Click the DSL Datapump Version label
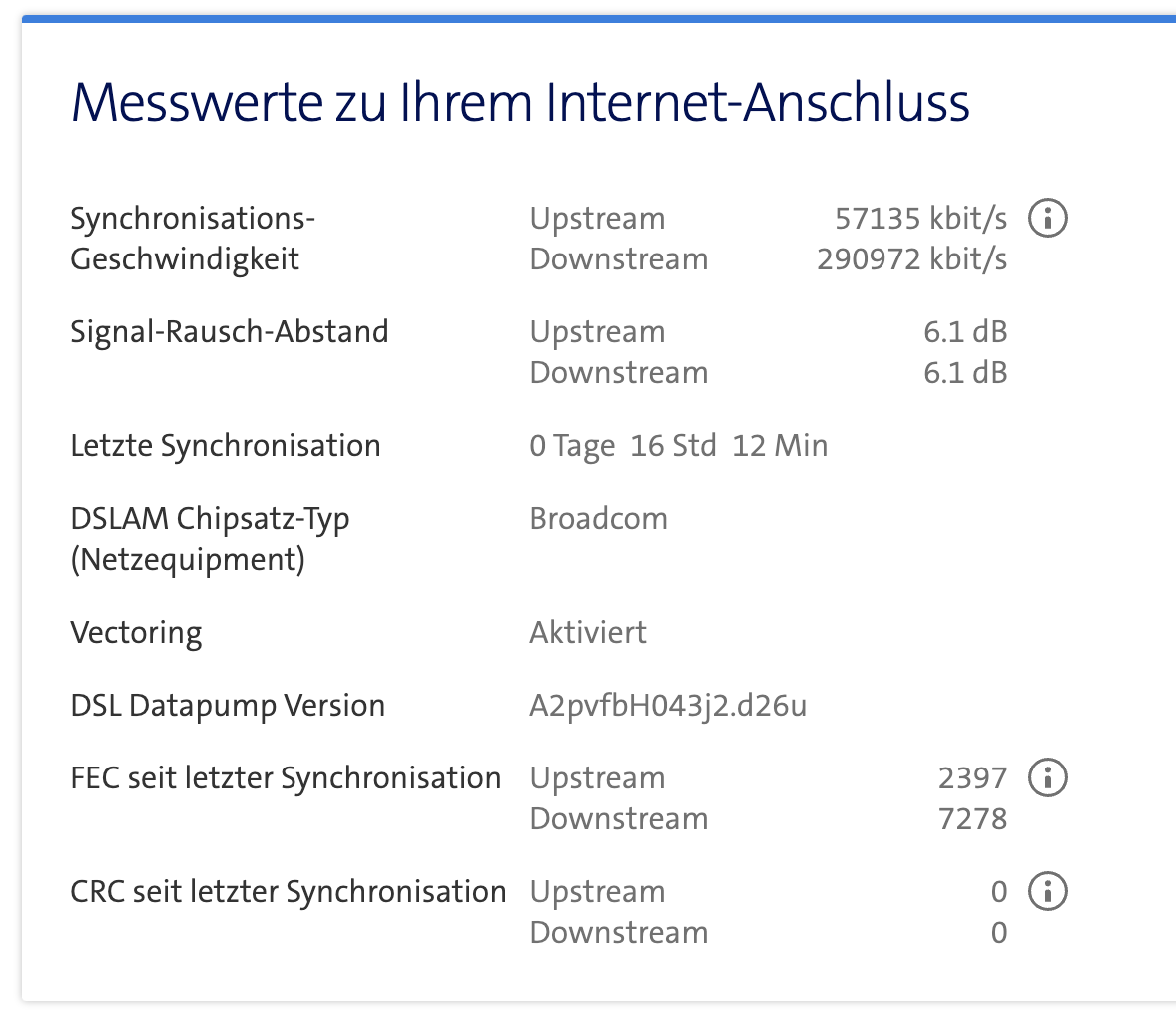The width and height of the screenshot is (1176, 1024). [228, 706]
